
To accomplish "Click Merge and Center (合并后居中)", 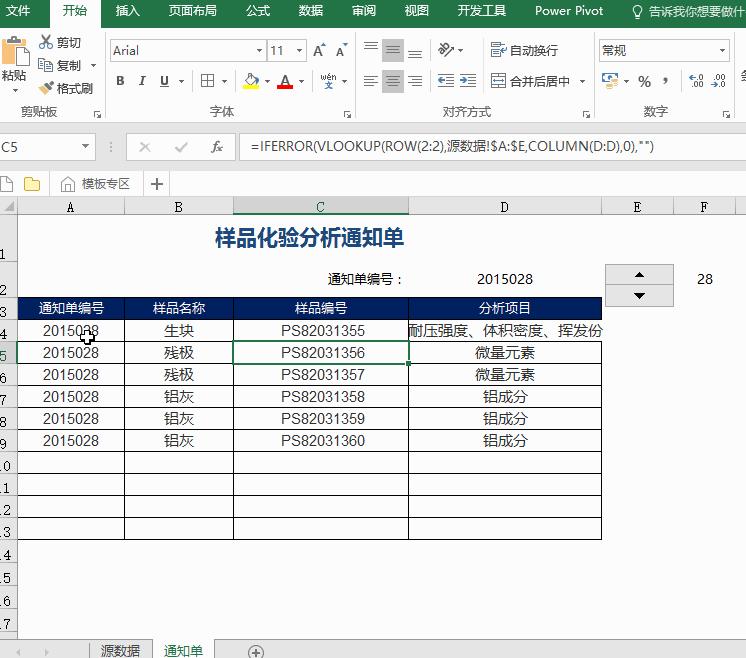I will pyautogui.click(x=530, y=81).
